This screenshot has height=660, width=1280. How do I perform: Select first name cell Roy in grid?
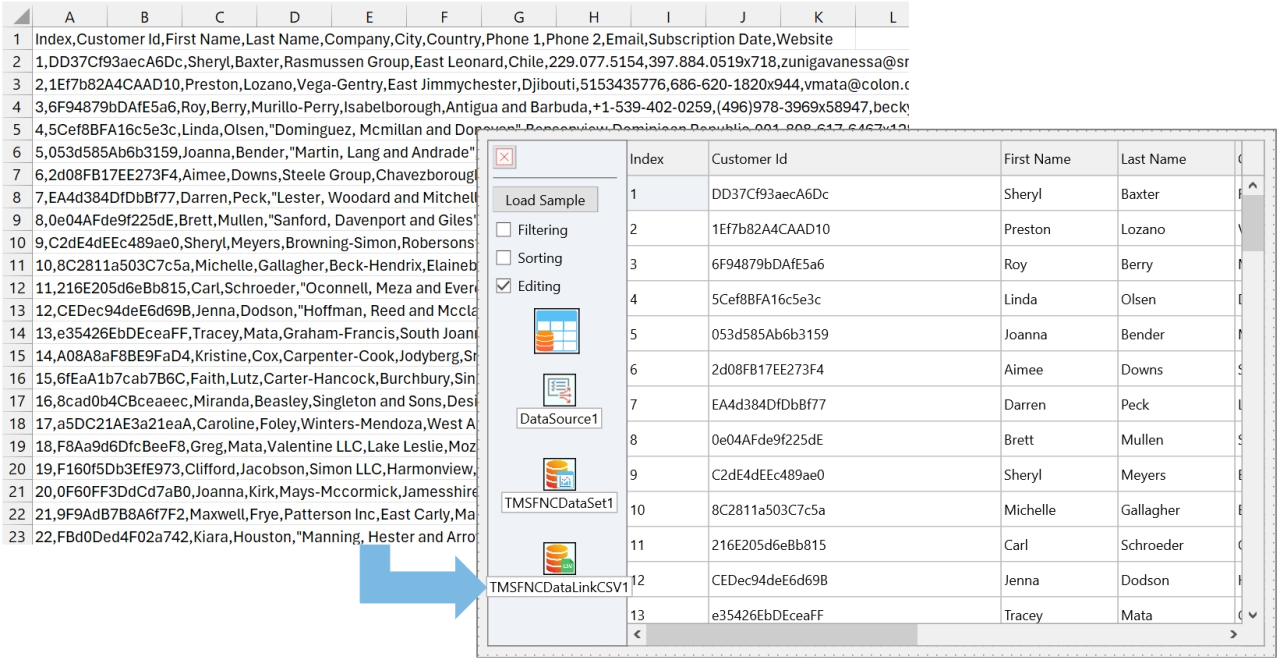1060,264
